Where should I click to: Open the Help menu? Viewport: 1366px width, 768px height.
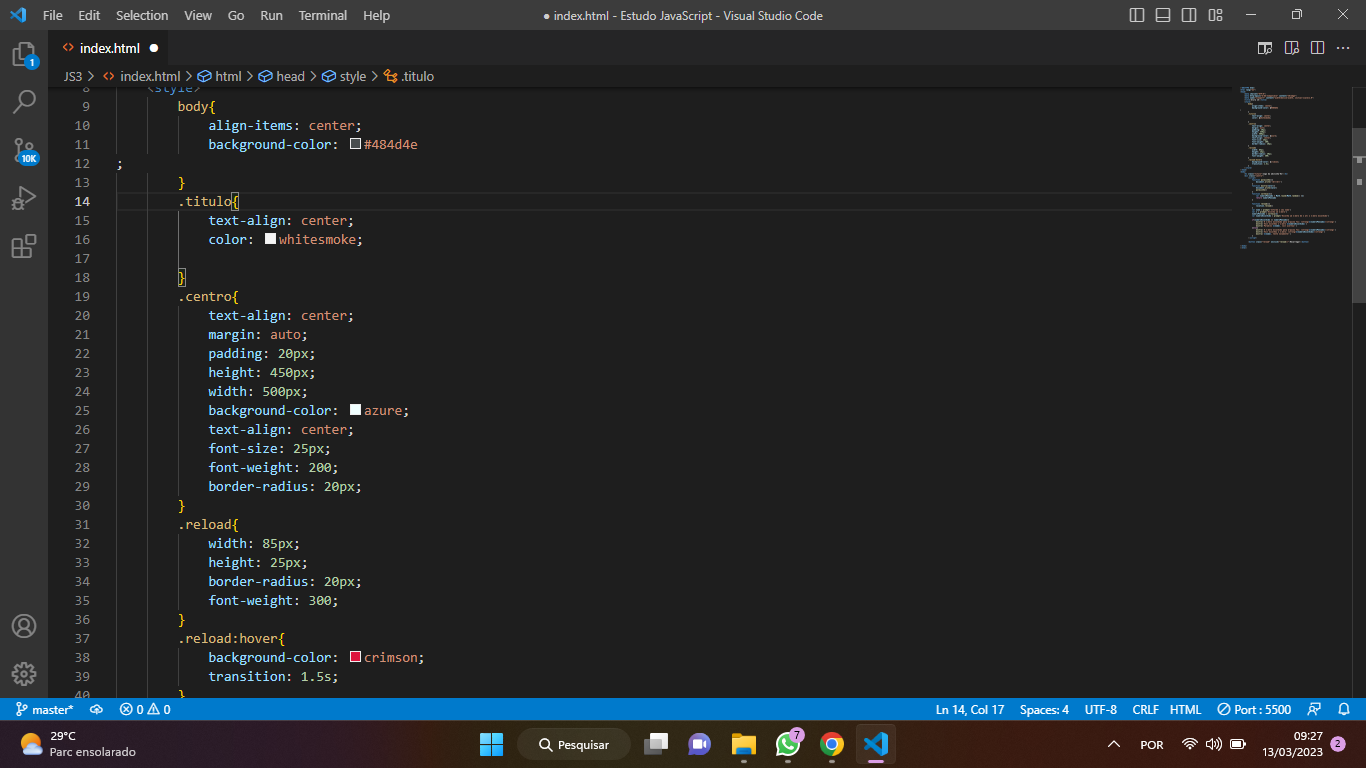[x=377, y=15]
